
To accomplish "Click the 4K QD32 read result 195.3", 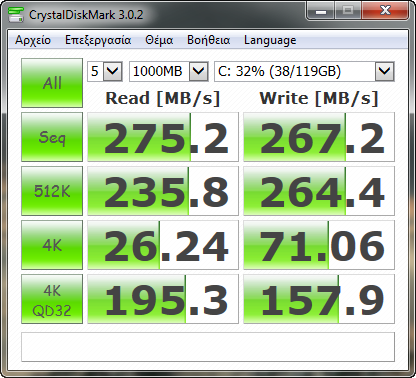I will (163, 299).
